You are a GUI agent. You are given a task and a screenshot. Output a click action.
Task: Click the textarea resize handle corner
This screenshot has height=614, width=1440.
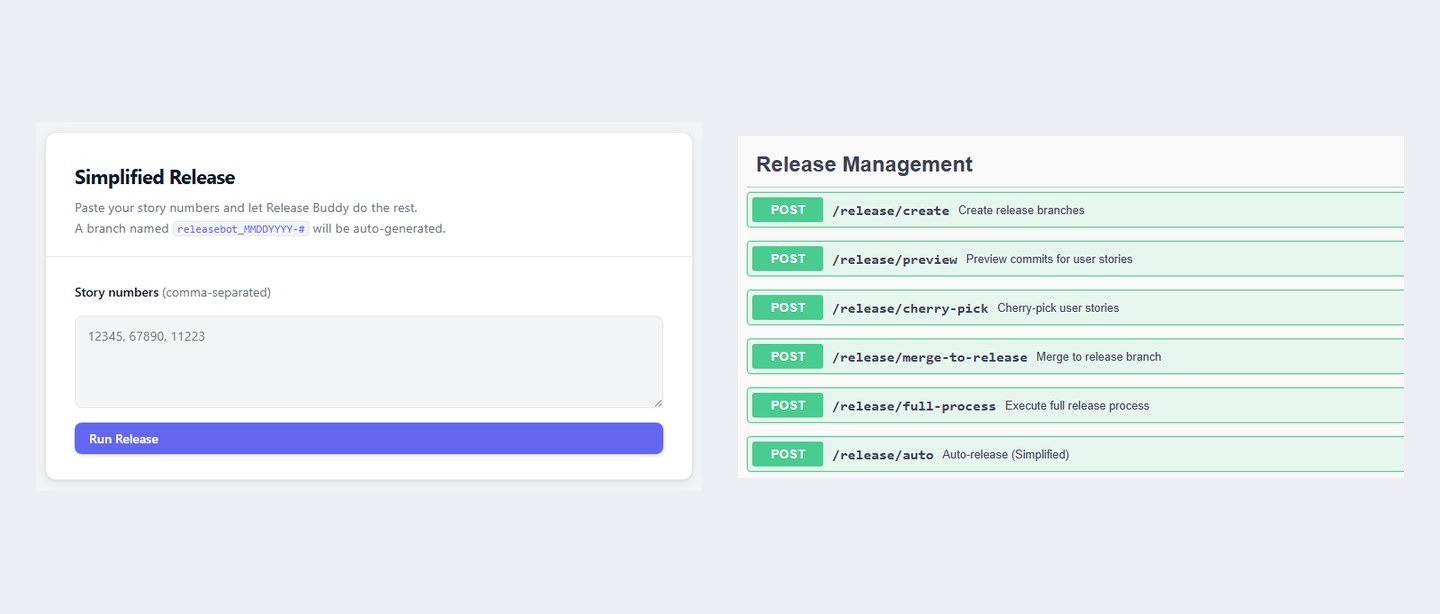point(657,402)
